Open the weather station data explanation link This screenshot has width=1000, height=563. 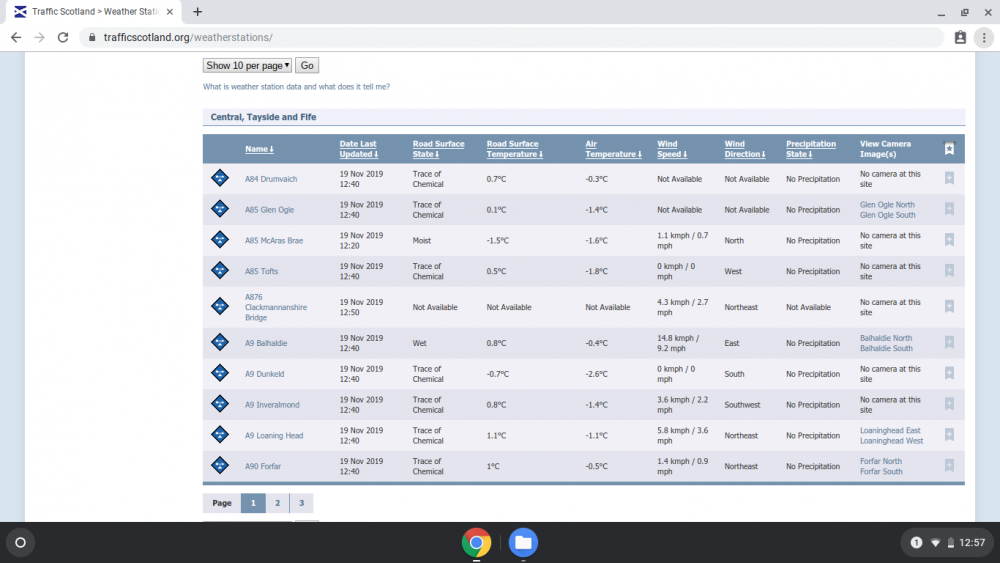(296, 87)
